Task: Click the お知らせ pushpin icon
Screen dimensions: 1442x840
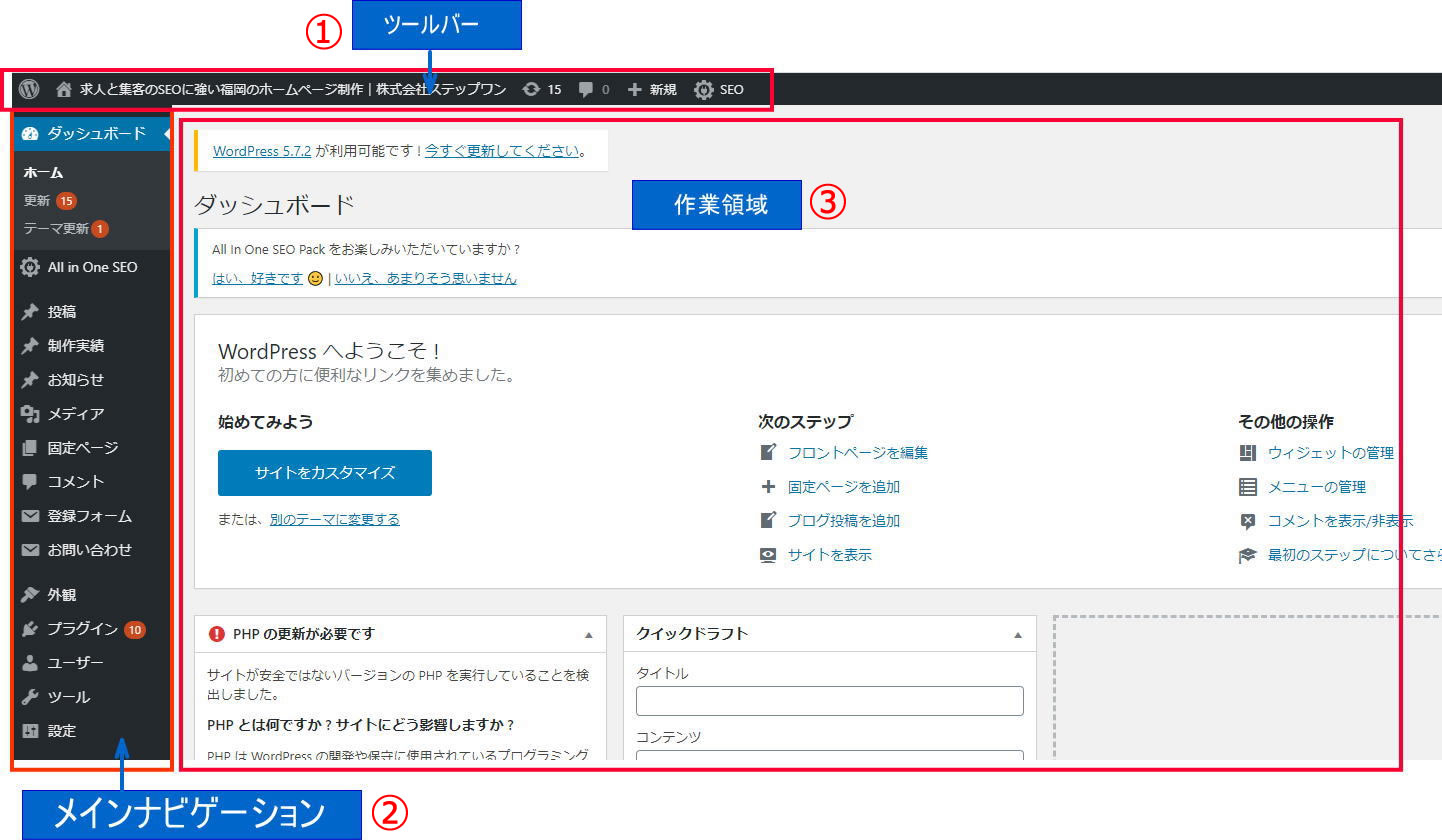Action: click(30, 380)
